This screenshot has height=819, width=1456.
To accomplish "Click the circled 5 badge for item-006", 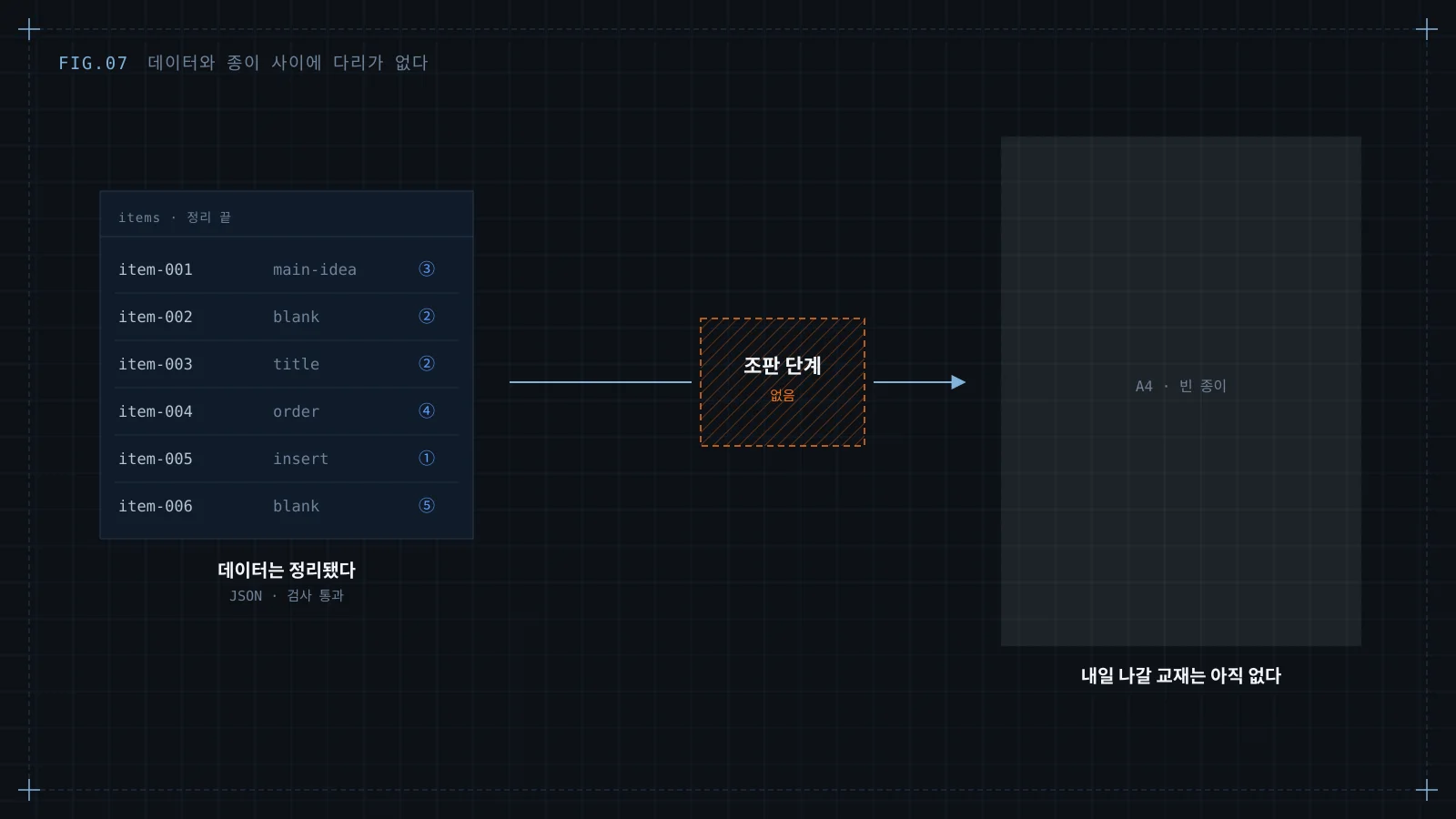I will (x=427, y=505).
